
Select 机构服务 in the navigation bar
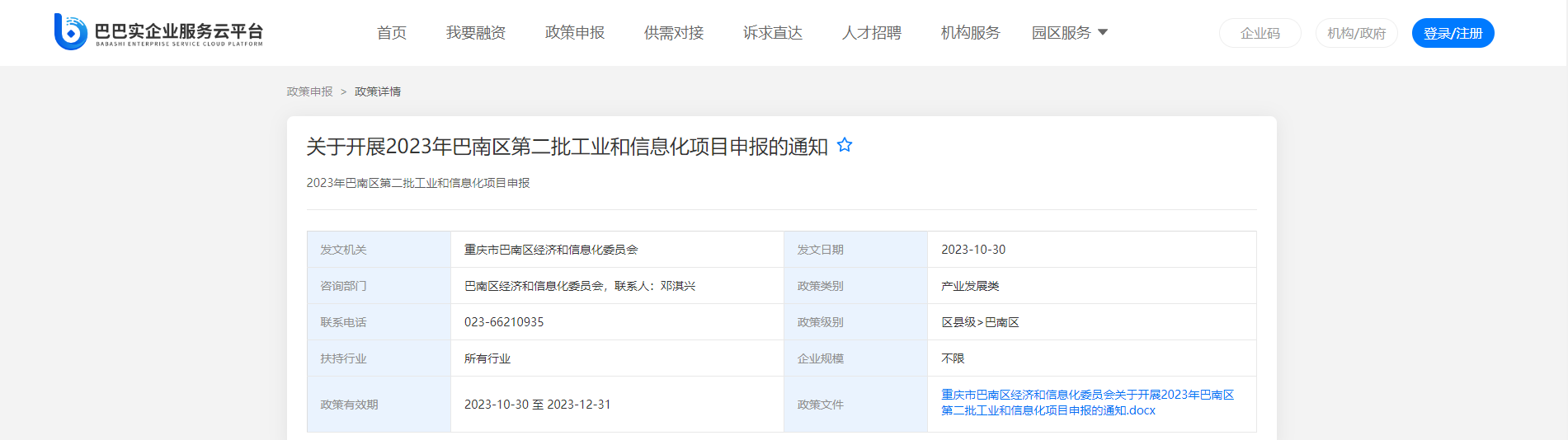[970, 33]
